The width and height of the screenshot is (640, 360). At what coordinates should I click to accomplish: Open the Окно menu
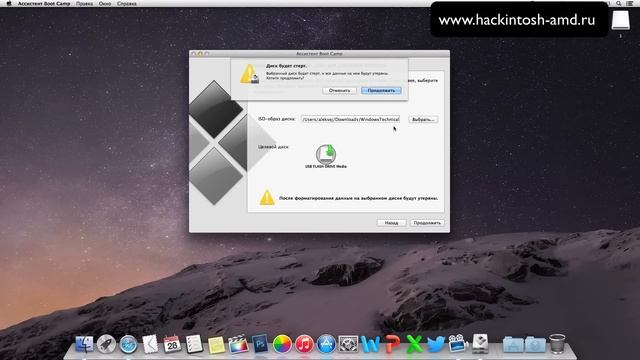105,3
